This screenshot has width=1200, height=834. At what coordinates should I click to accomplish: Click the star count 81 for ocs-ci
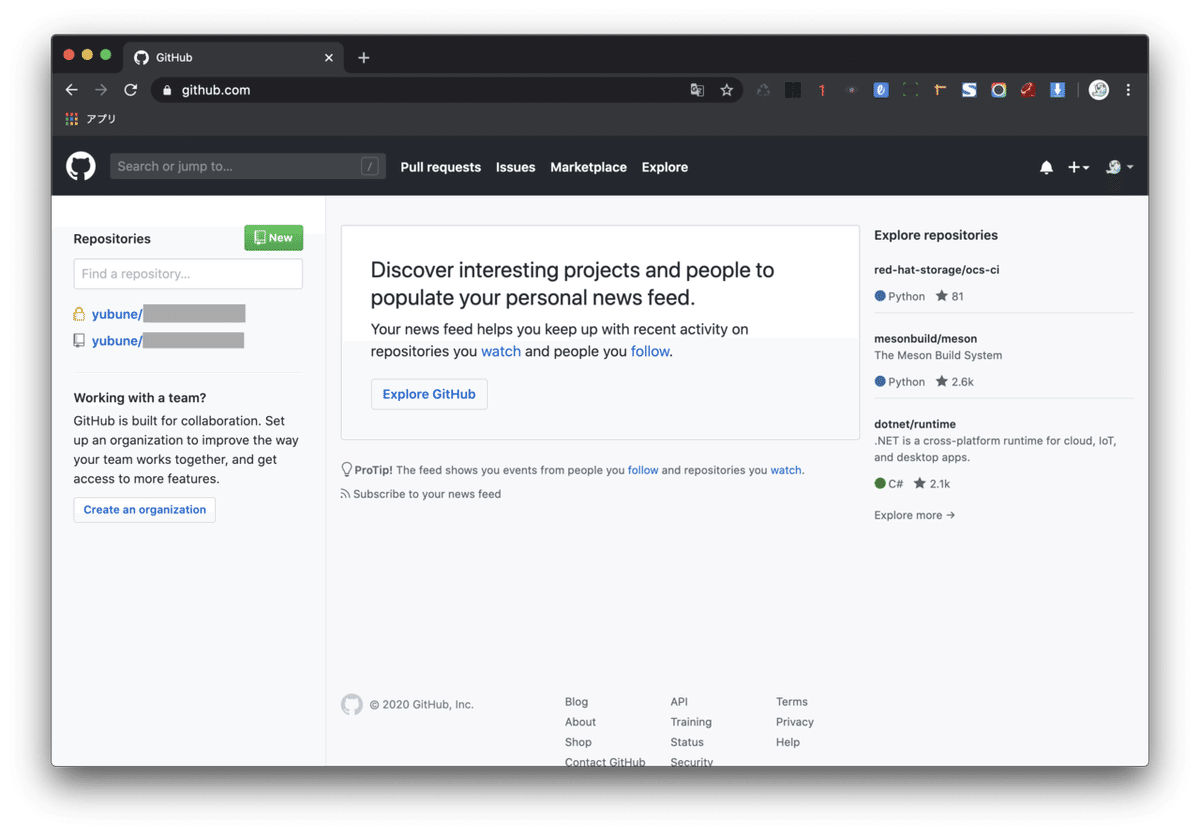coord(950,296)
